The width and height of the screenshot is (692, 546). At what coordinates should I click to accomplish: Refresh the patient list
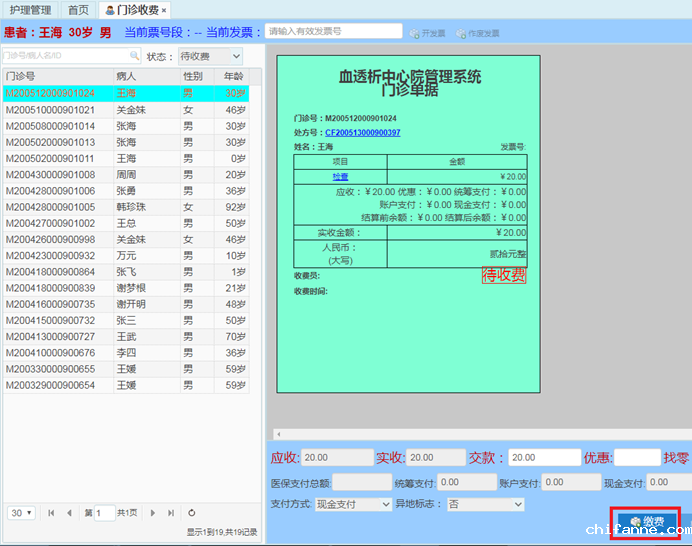[192, 513]
